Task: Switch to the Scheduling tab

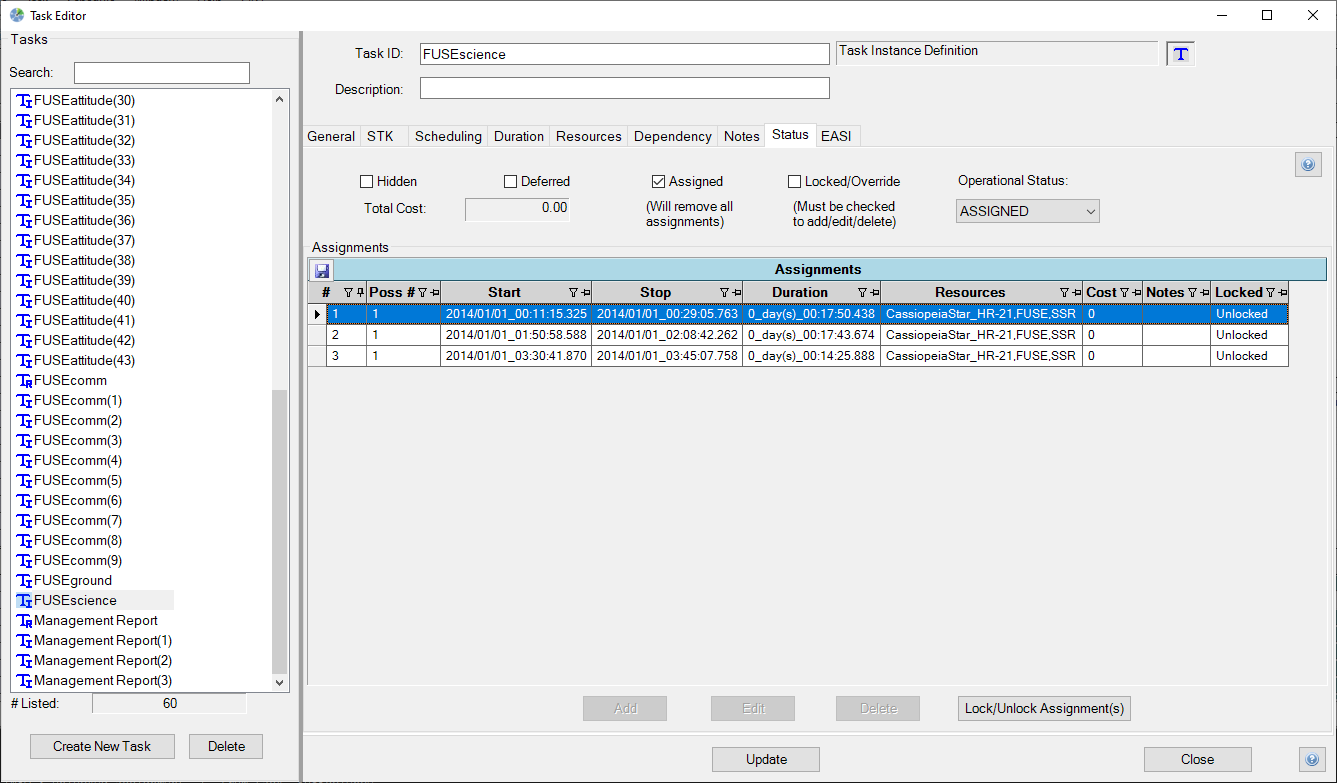Action: 448,136
